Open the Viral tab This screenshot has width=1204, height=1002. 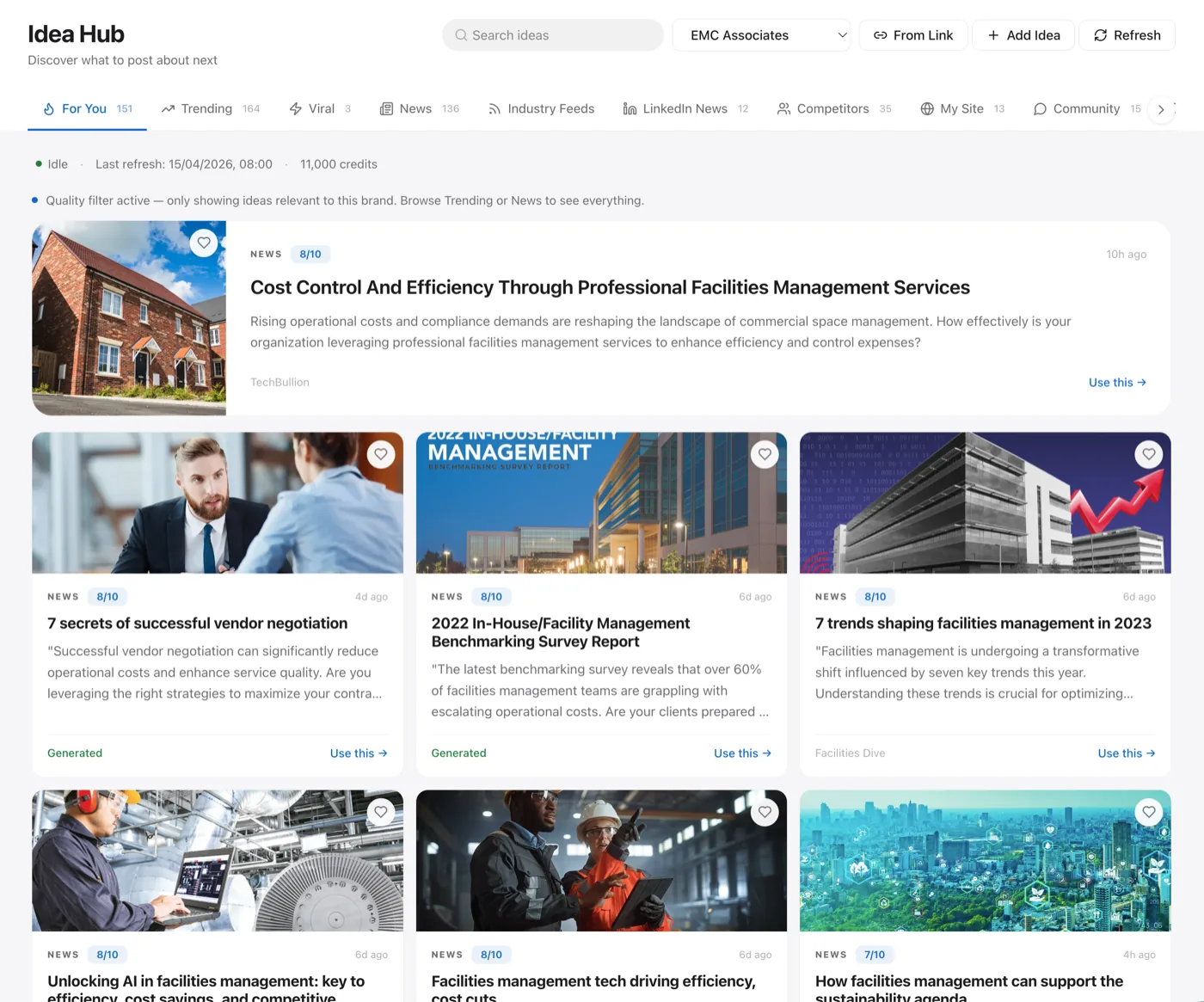[320, 109]
